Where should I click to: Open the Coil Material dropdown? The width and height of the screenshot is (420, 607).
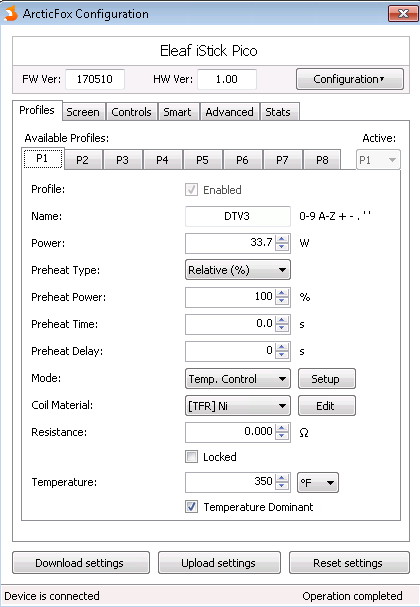click(x=238, y=406)
